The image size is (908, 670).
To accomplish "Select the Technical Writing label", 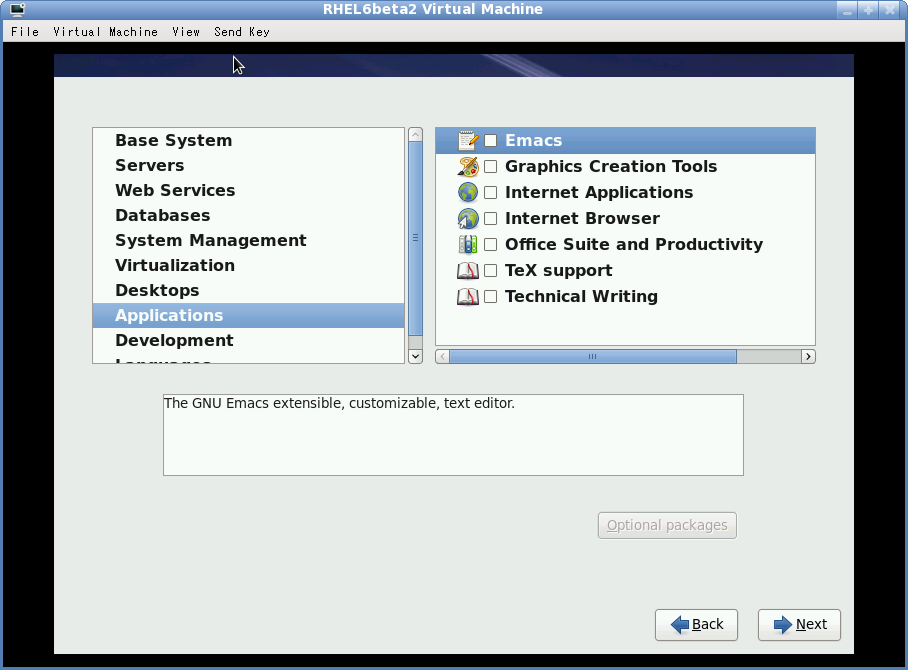I will click(x=581, y=296).
